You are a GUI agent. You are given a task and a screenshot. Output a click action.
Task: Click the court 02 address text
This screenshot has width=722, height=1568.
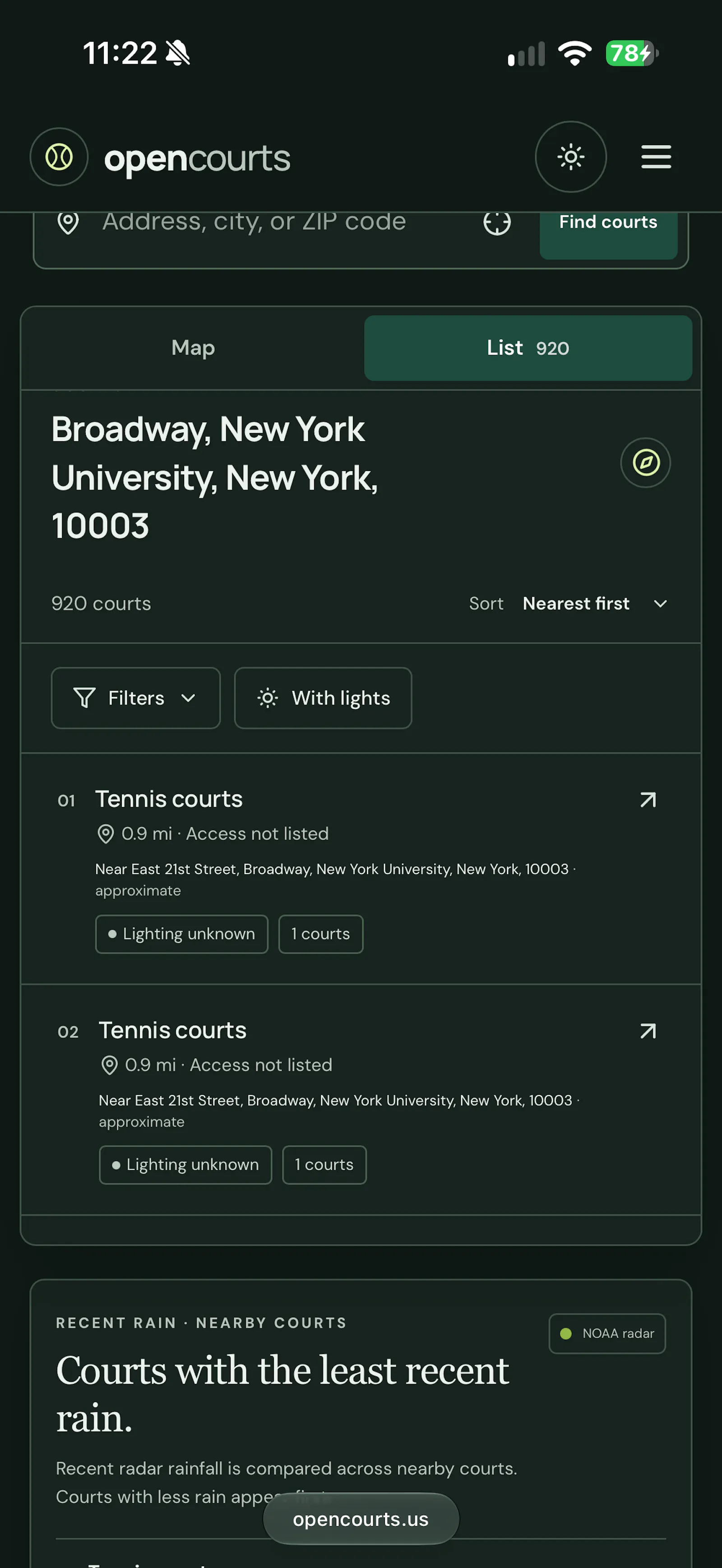[339, 1111]
